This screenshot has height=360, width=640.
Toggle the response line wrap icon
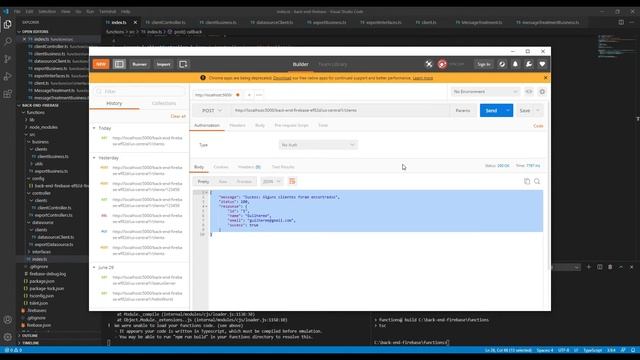coord(292,182)
